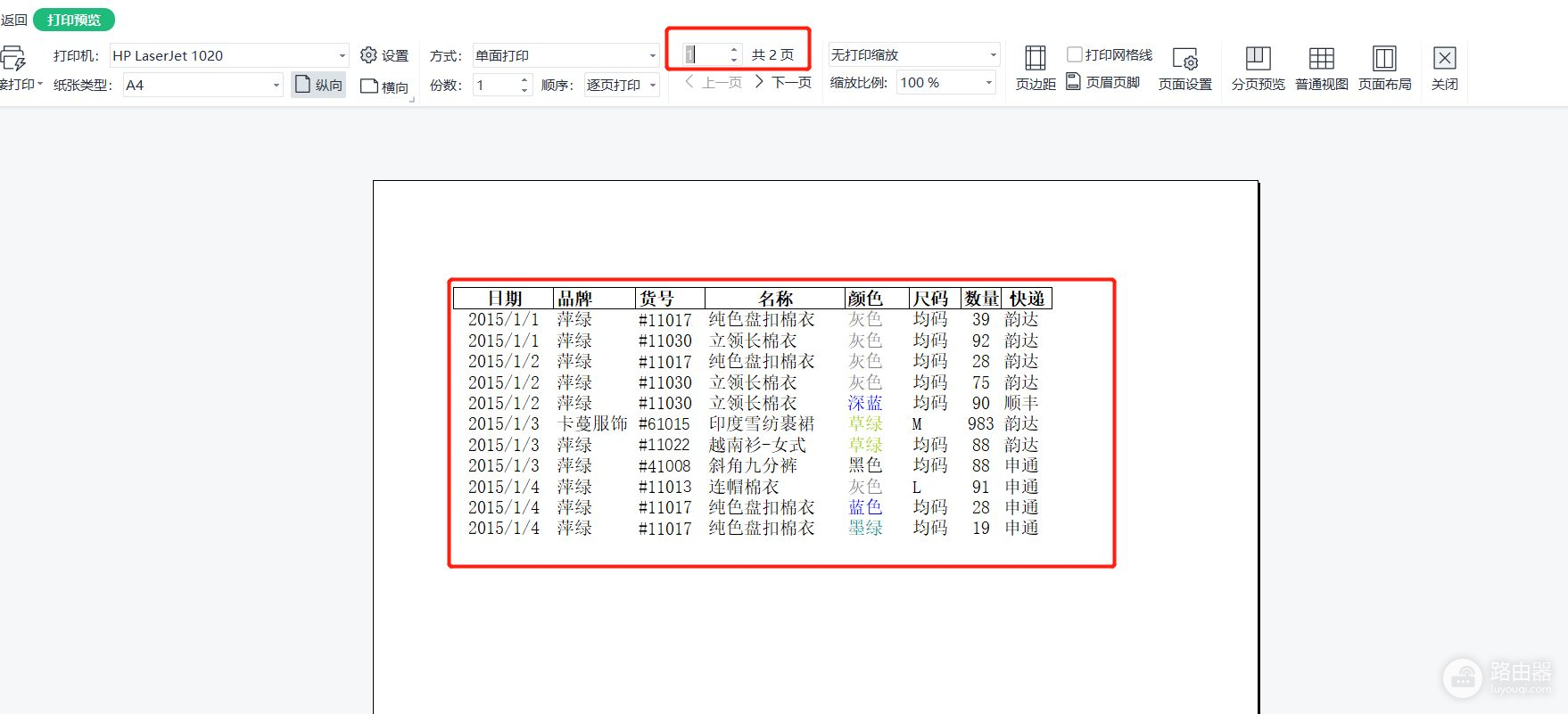The width and height of the screenshot is (1568, 714).
Task: Click 卡蔓服饰 brand cell
Action: [x=592, y=423]
